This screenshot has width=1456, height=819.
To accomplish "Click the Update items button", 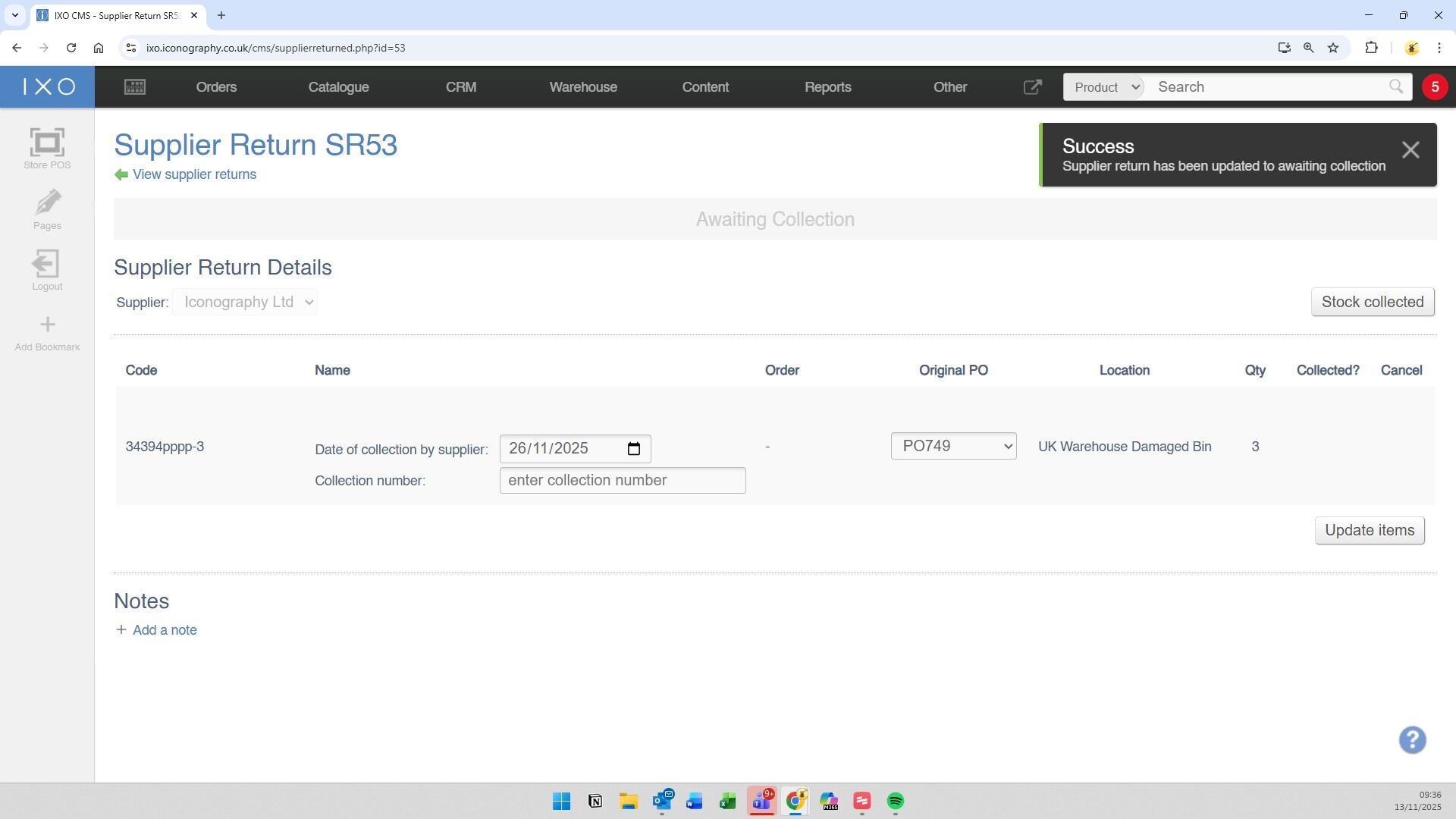I will [x=1369, y=531].
